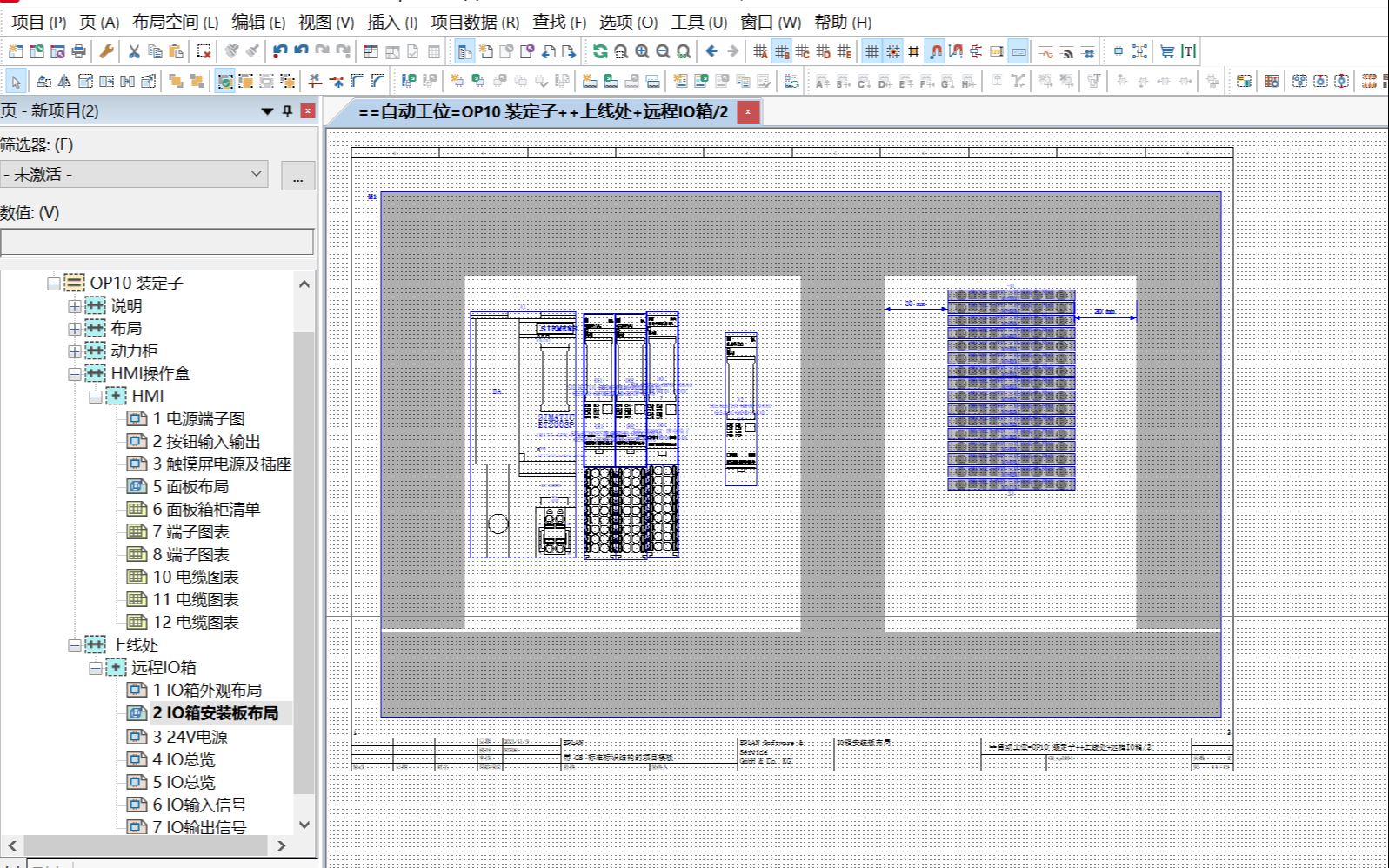The height and width of the screenshot is (868, 1389).
Task: Click the shopping cart icon
Action: [x=1167, y=52]
